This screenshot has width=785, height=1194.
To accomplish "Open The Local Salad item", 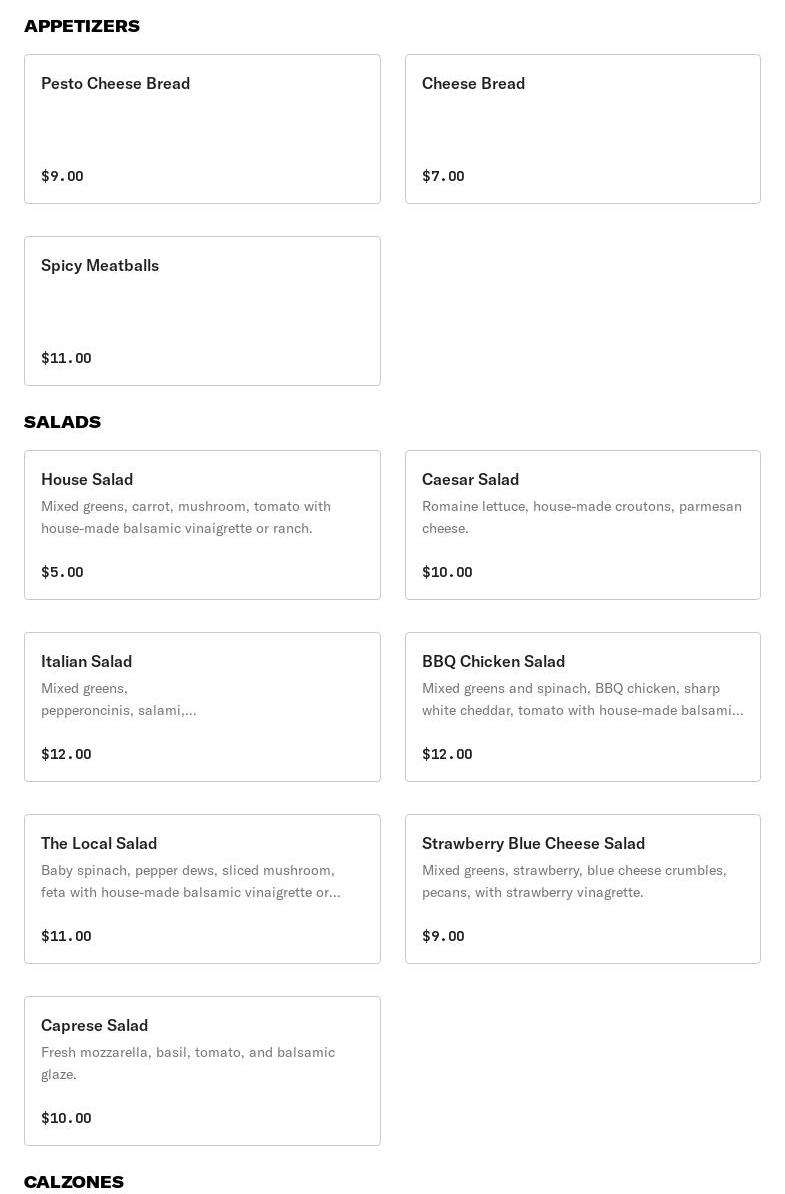I will [202, 889].
